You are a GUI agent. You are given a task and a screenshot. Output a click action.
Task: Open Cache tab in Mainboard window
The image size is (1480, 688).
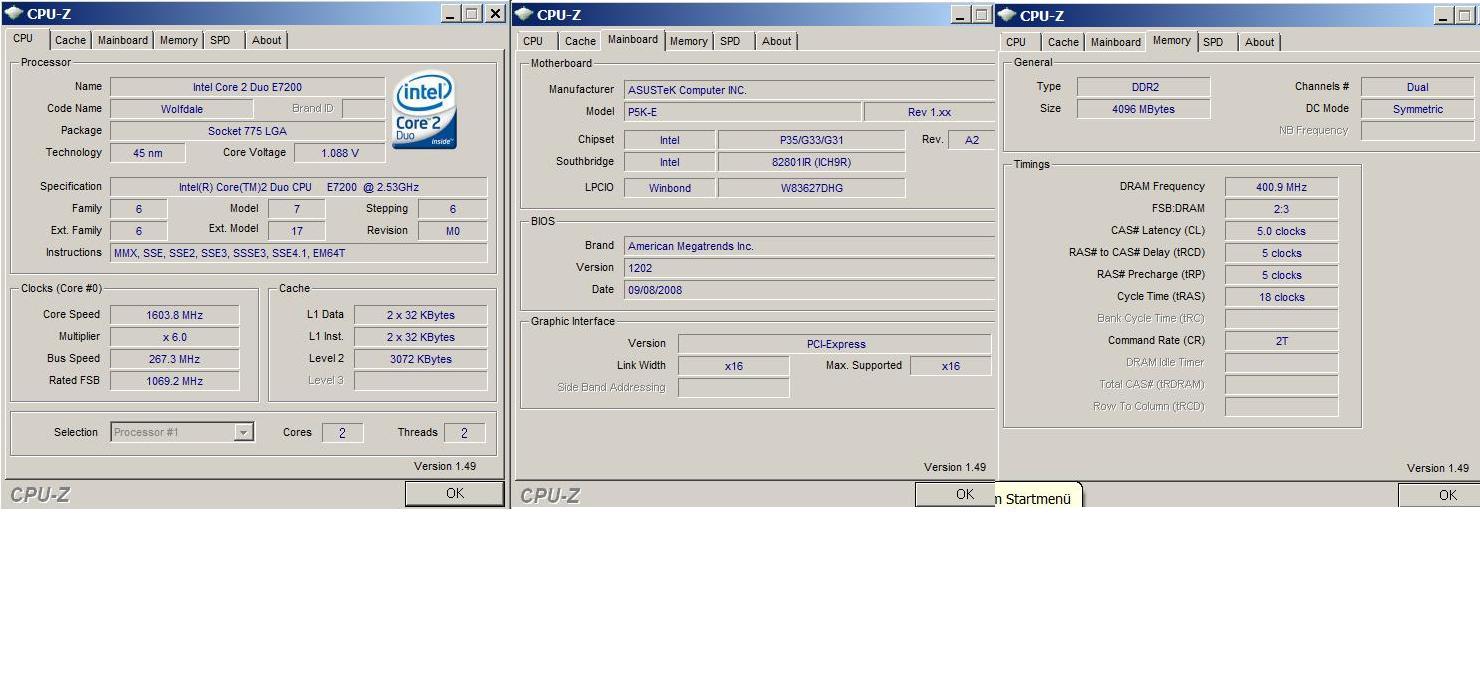(x=580, y=41)
